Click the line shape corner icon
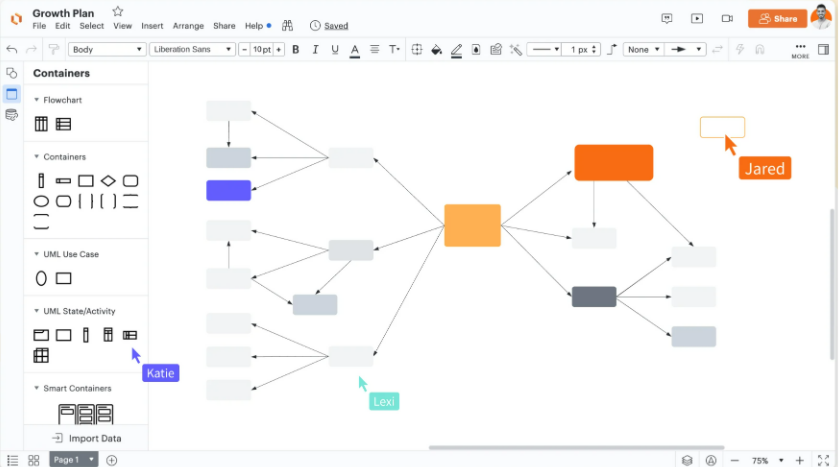The height and width of the screenshot is (467, 839). pyautogui.click(x=612, y=50)
